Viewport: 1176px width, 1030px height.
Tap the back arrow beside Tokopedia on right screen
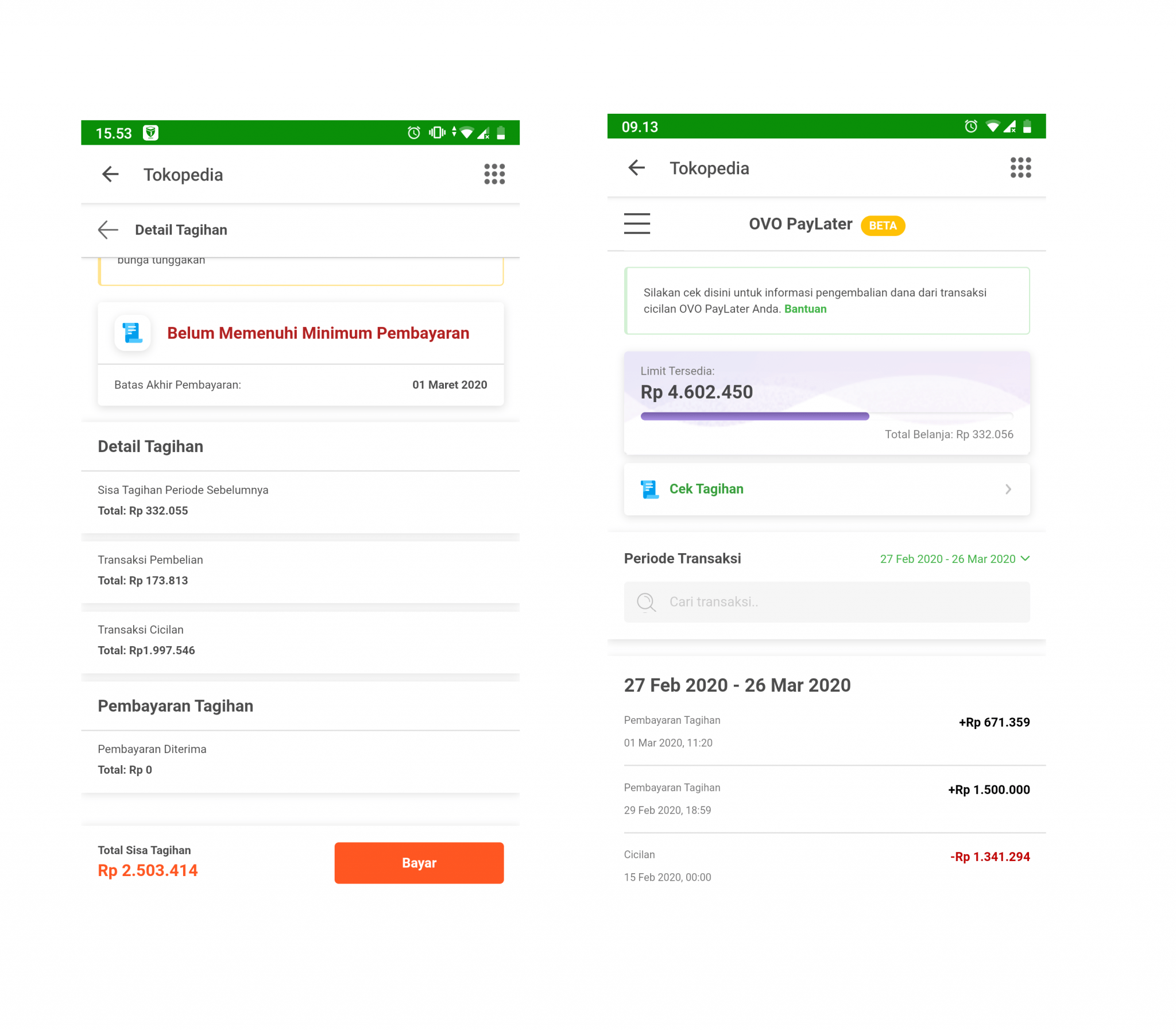tap(636, 168)
